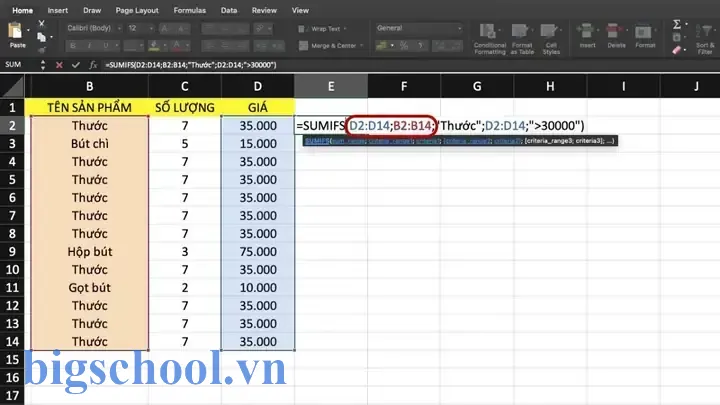Viewport: 720px width, 405px height.
Task: Open the Merge & Center dropdown arrow
Action: click(362, 45)
